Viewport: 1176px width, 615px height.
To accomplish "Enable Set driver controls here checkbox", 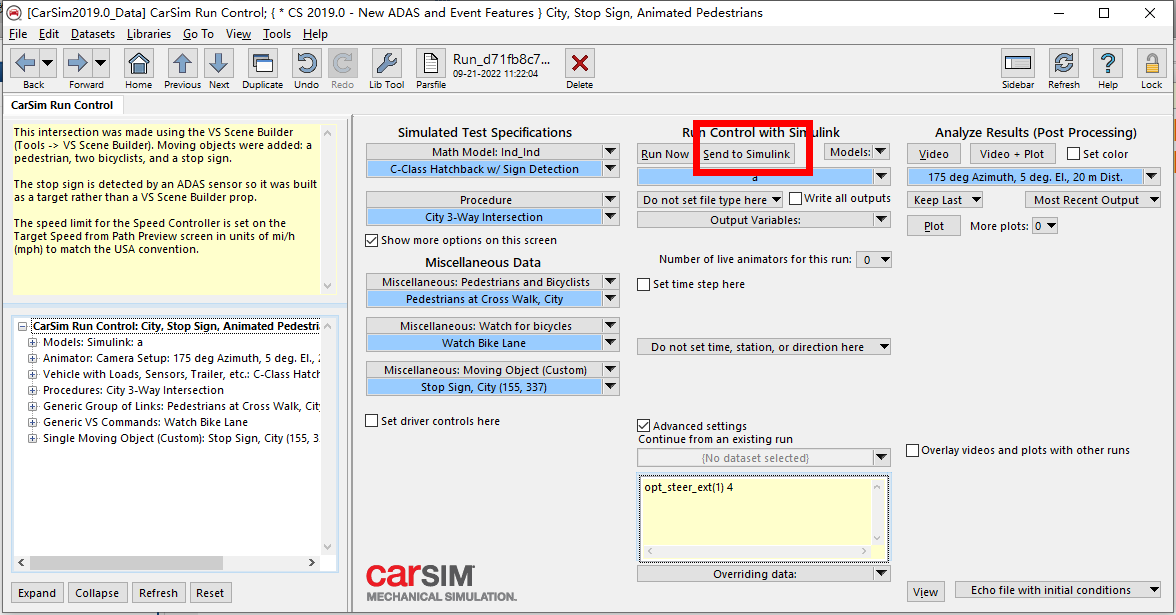I will click(x=371, y=421).
